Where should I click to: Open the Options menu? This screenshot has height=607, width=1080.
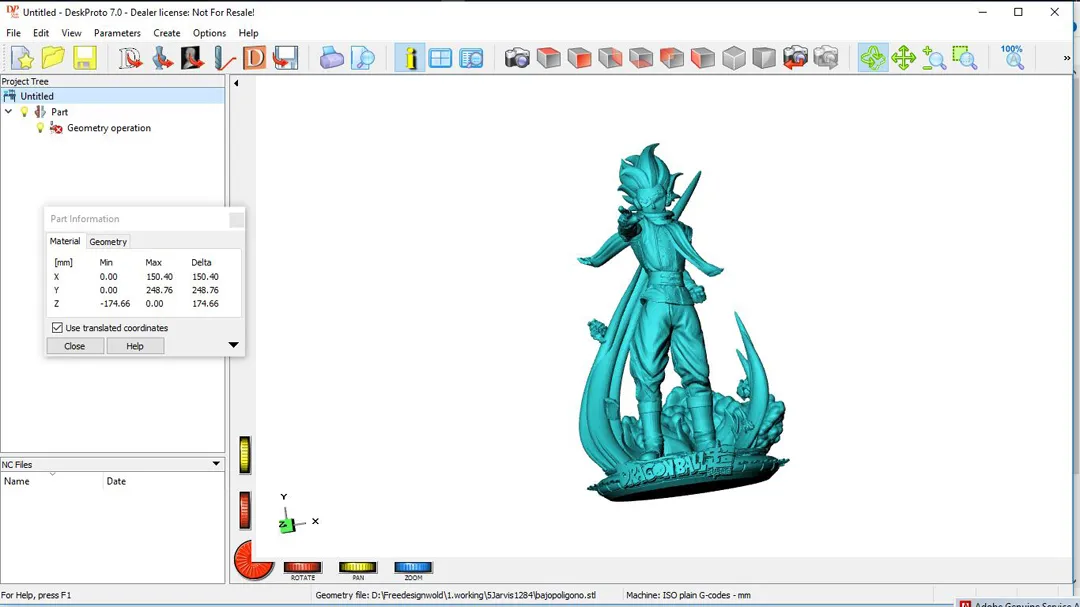click(209, 33)
